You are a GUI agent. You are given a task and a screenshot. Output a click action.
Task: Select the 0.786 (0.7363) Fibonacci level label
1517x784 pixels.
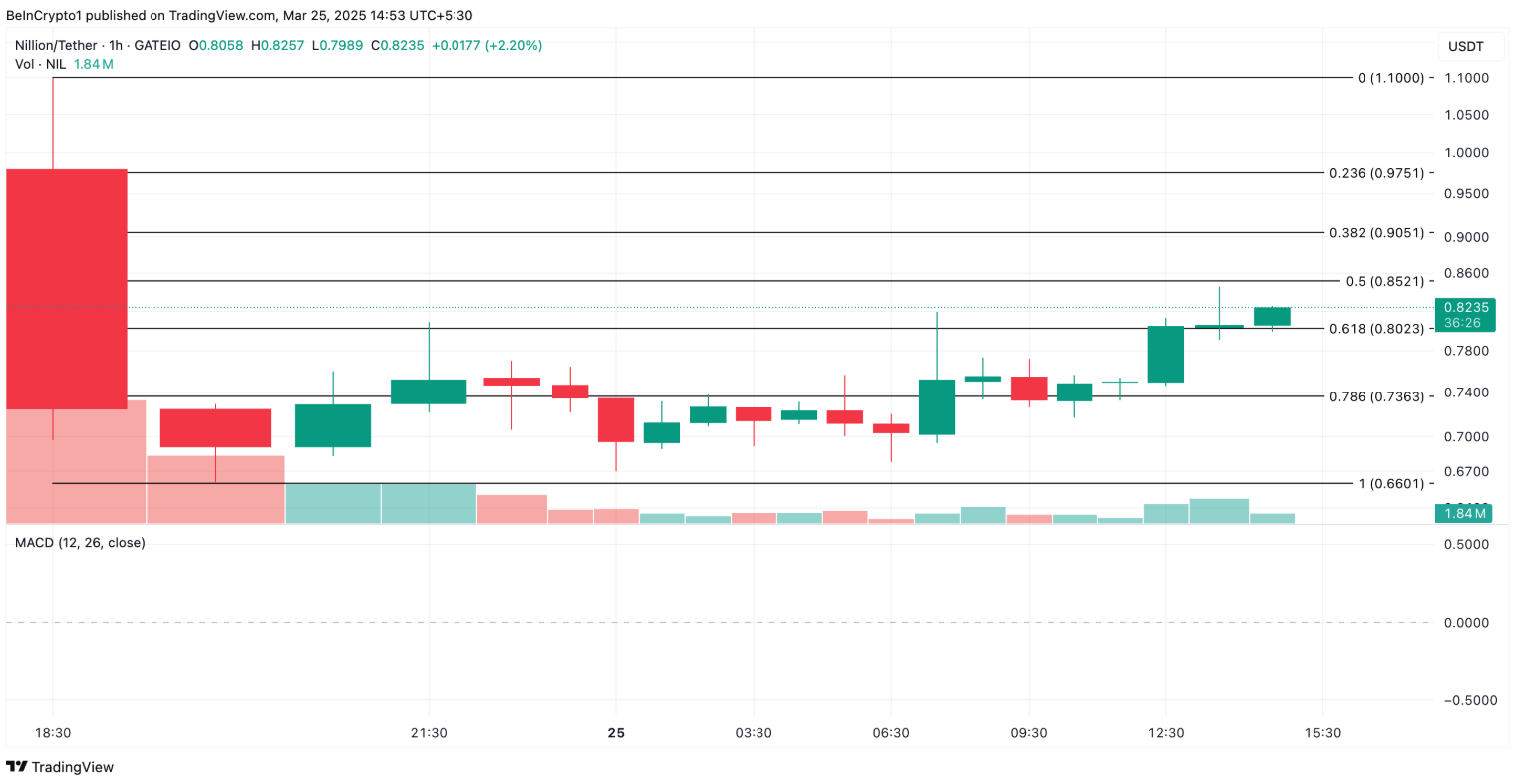pos(1376,396)
